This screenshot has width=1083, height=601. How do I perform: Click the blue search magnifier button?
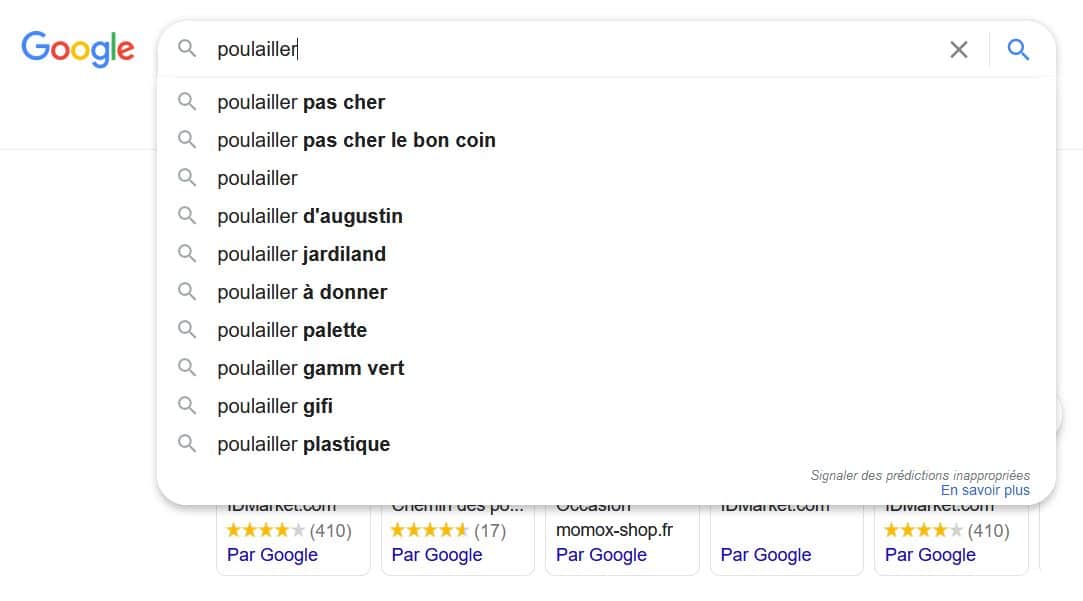point(1018,49)
